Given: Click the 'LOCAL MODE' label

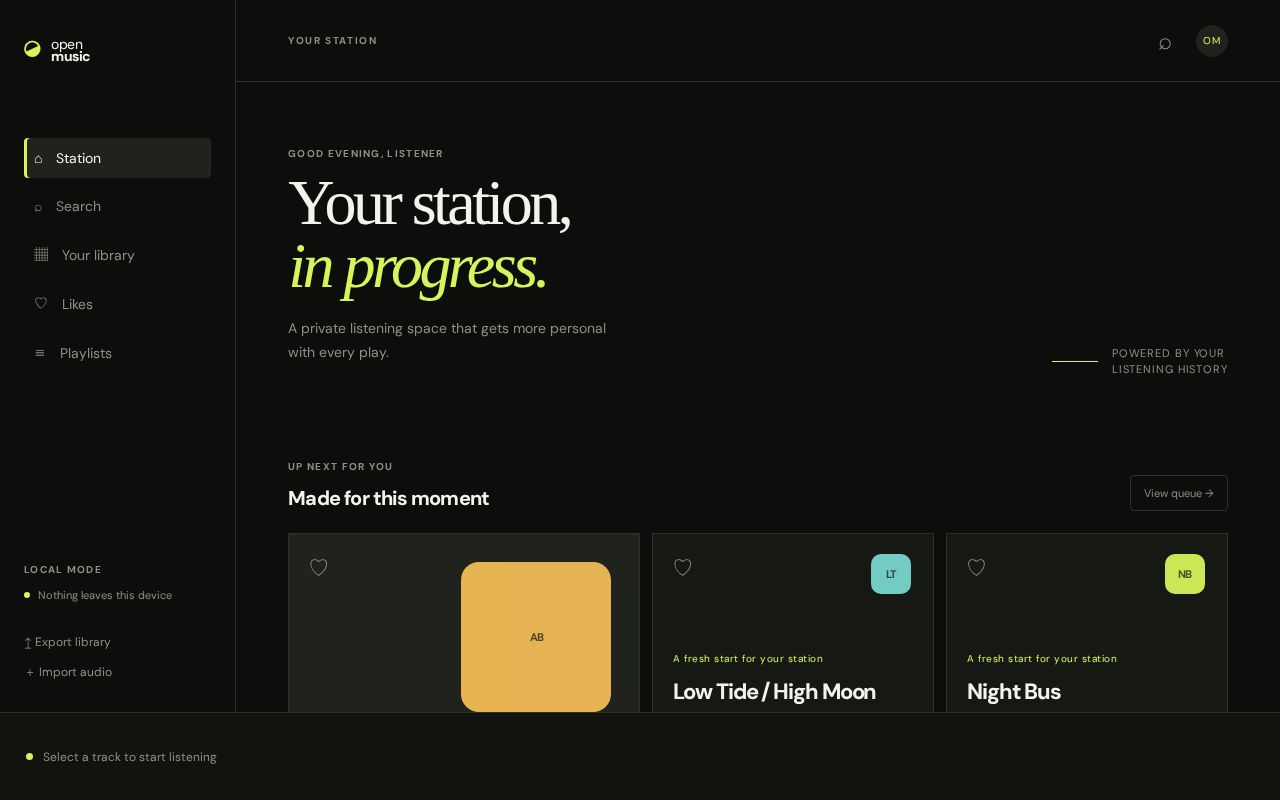Looking at the screenshot, I should click(63, 569).
